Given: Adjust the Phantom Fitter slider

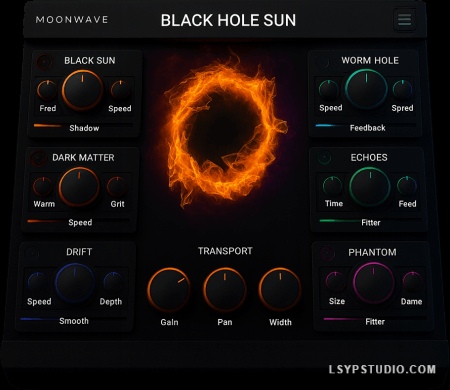Looking at the screenshot, I should point(375,319).
